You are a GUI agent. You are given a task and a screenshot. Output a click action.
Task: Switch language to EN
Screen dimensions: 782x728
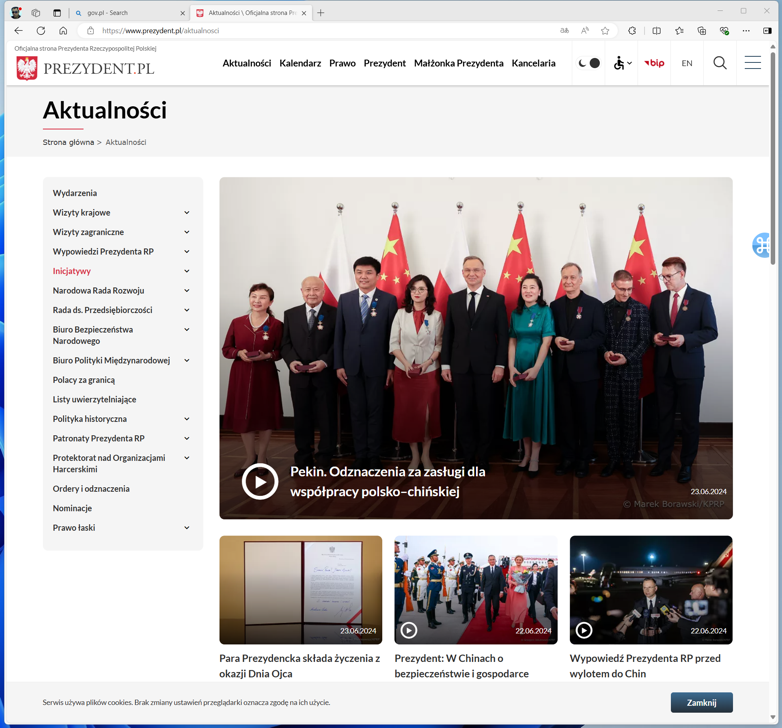pos(687,63)
